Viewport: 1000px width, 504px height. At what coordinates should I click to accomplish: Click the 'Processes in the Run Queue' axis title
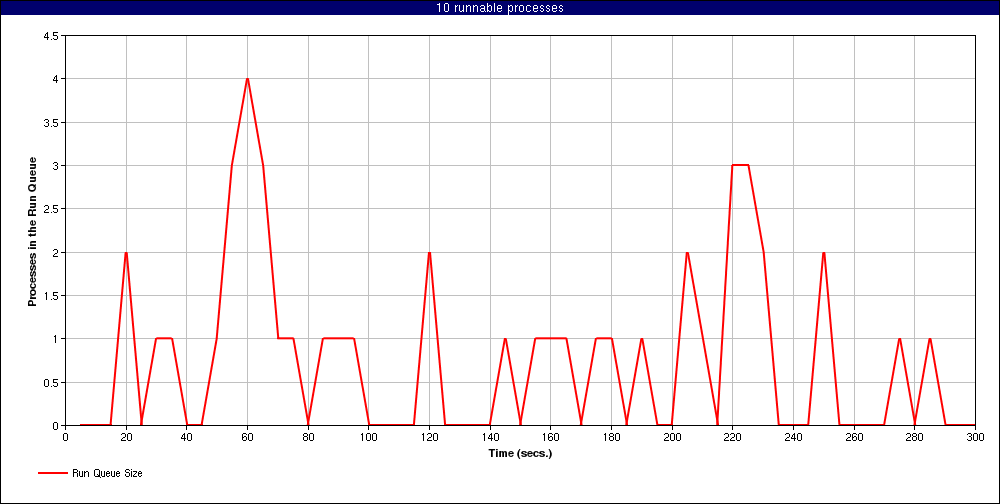coord(32,231)
